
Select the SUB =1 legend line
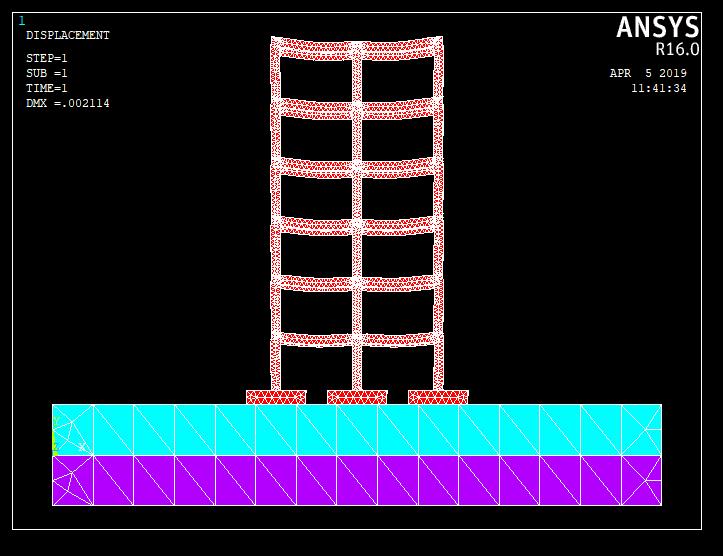click(x=47, y=73)
